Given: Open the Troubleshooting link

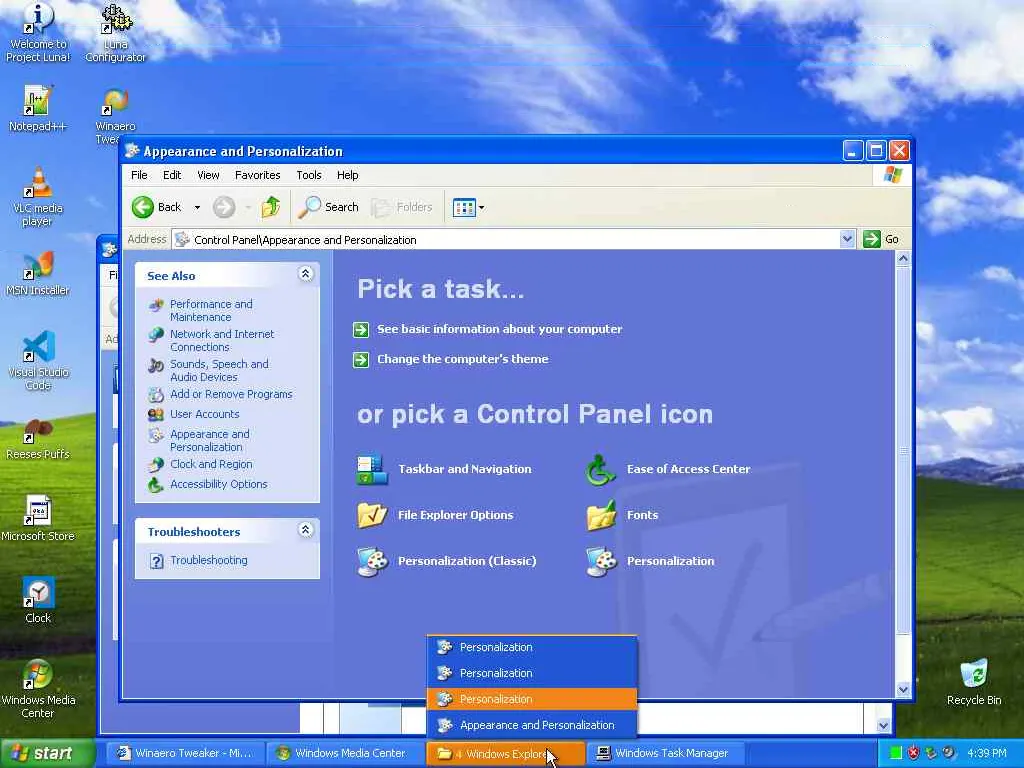Looking at the screenshot, I should pos(209,560).
